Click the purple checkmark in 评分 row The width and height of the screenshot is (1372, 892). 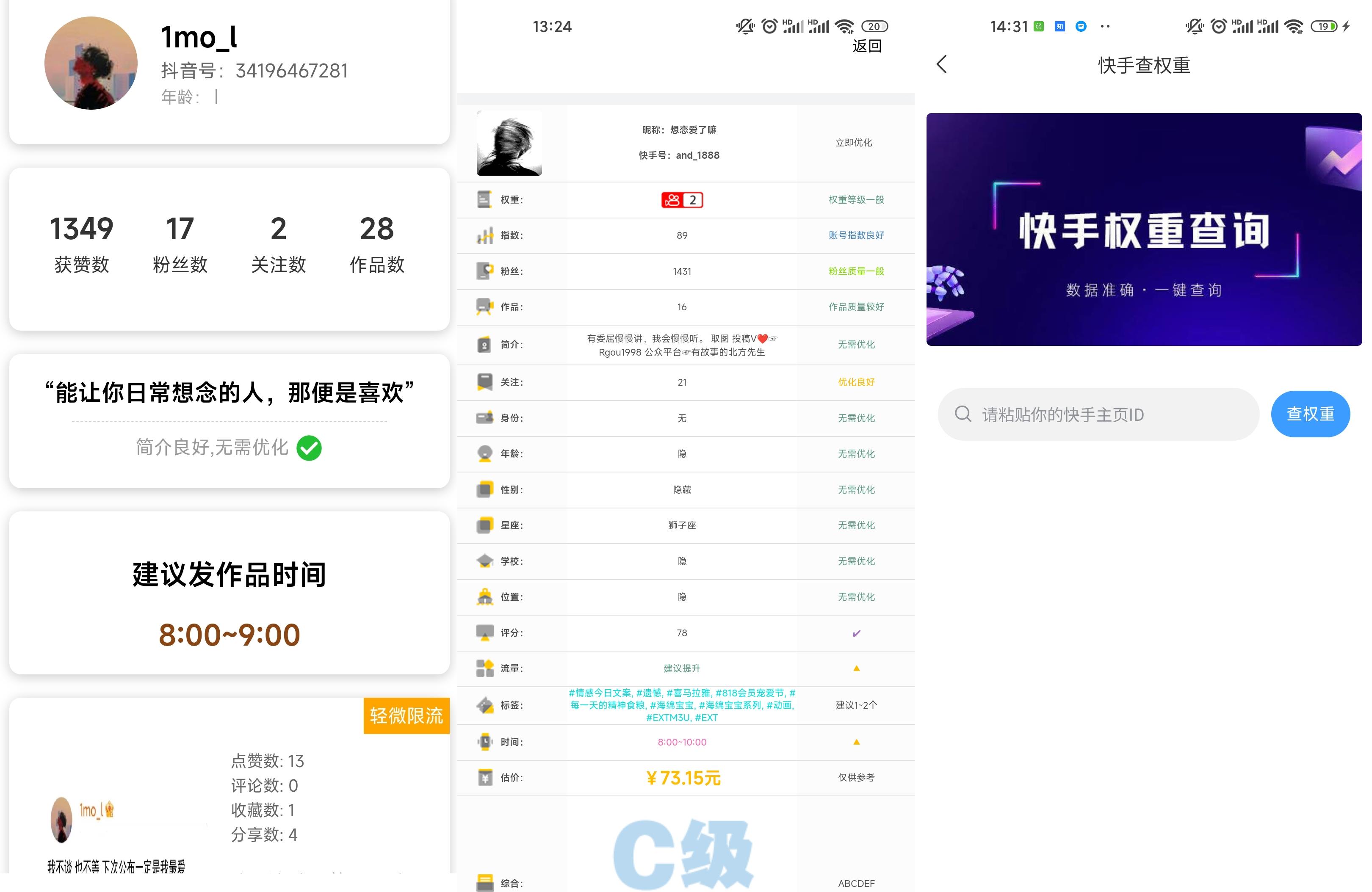click(856, 633)
